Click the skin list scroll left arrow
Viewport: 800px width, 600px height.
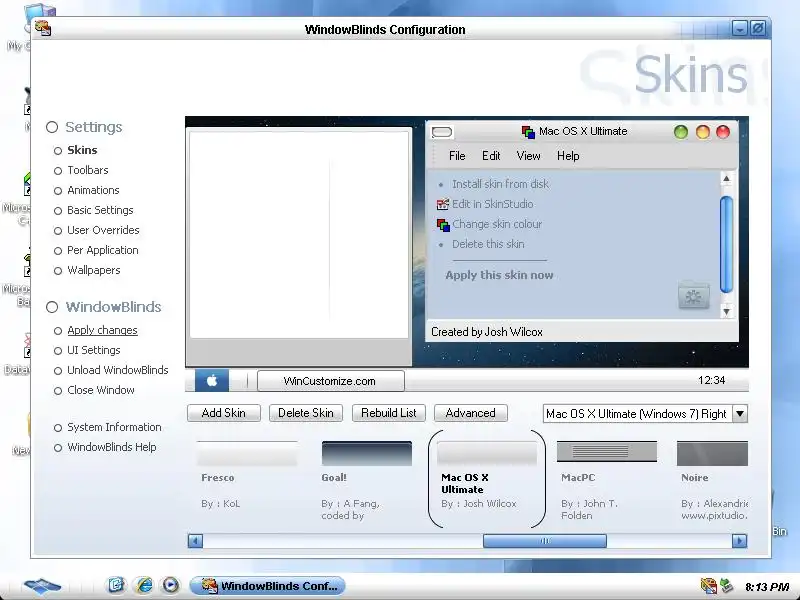tap(195, 541)
